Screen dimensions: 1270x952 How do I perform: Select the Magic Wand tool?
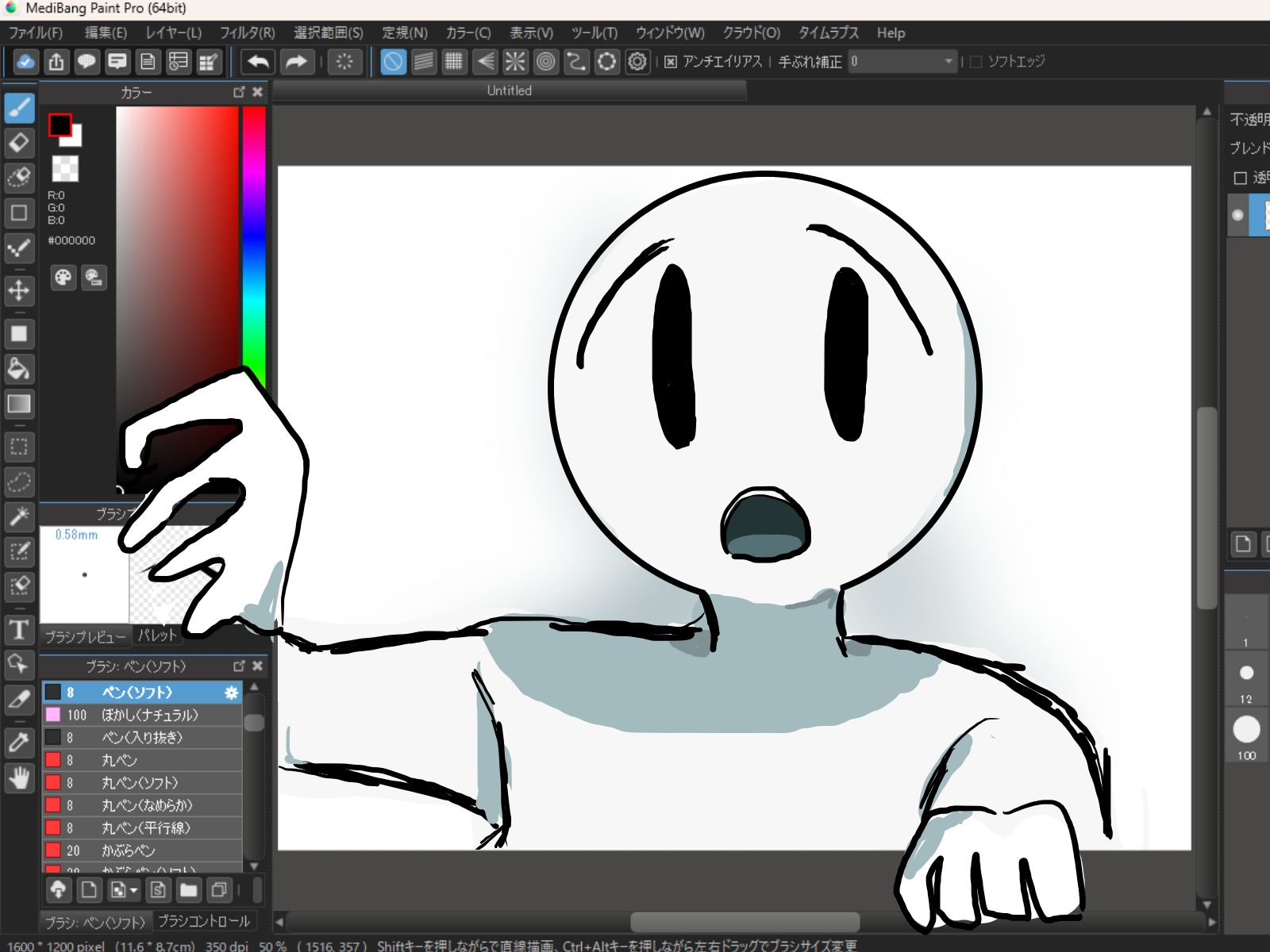[19, 516]
